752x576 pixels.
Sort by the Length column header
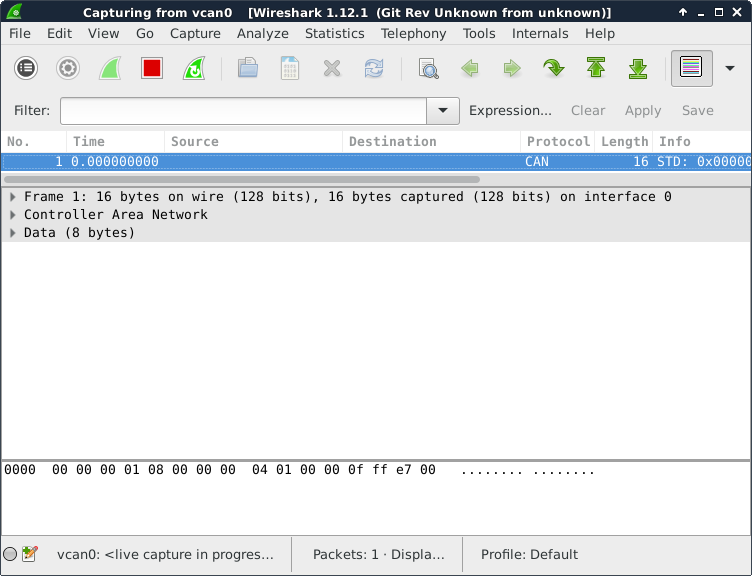point(624,141)
